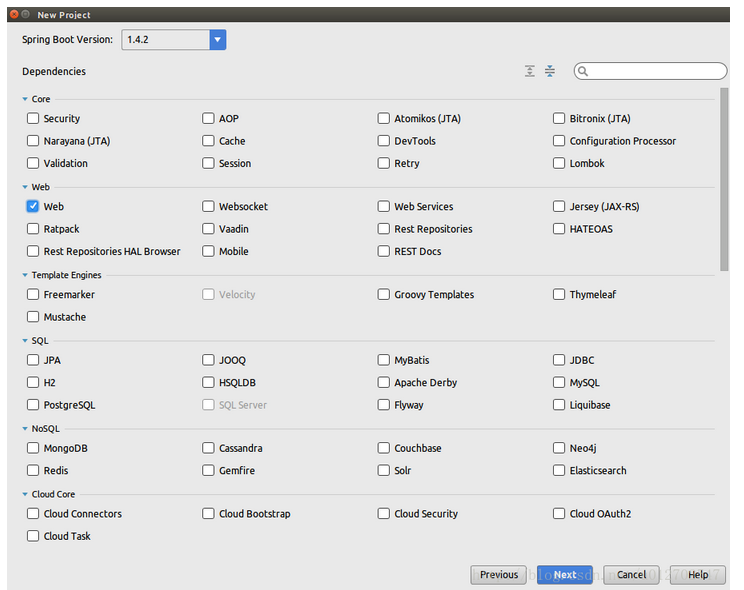Tick the JDBC checkbox
The width and height of the screenshot is (744, 590).
(x=559, y=360)
